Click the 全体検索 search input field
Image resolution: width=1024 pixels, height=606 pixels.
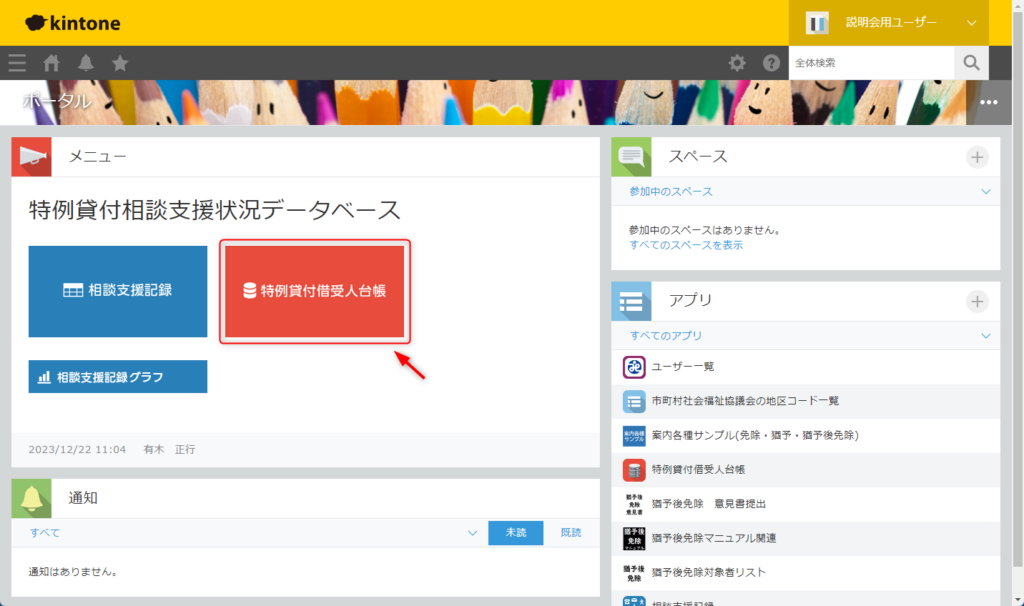point(870,63)
